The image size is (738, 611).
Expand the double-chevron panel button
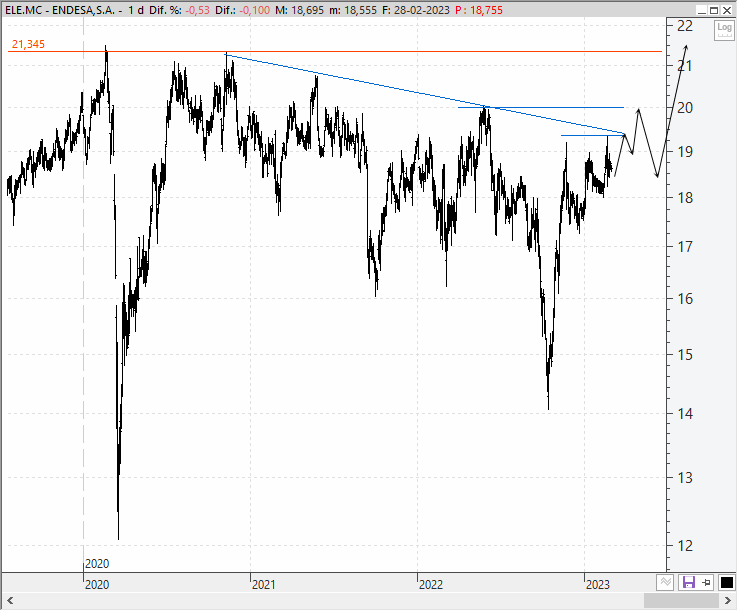[665, 583]
